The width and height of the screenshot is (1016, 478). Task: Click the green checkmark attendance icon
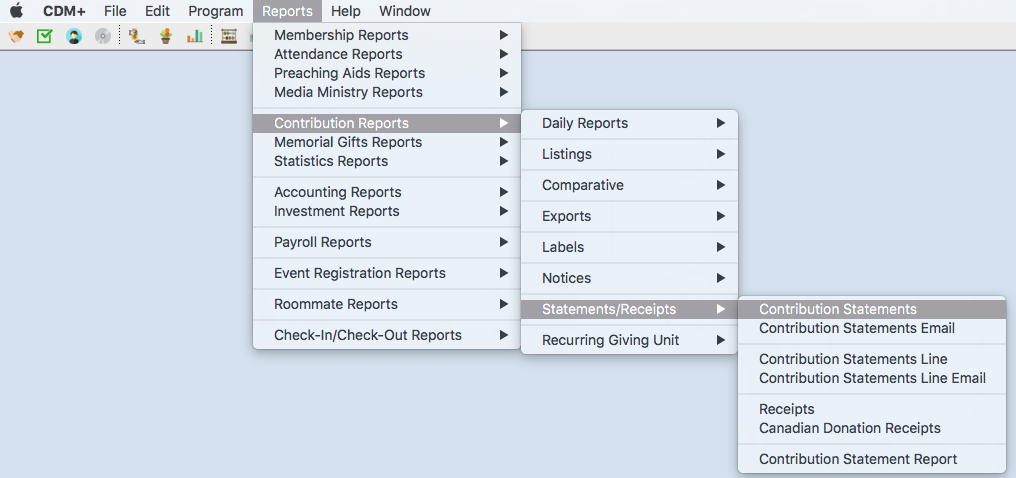coord(44,36)
